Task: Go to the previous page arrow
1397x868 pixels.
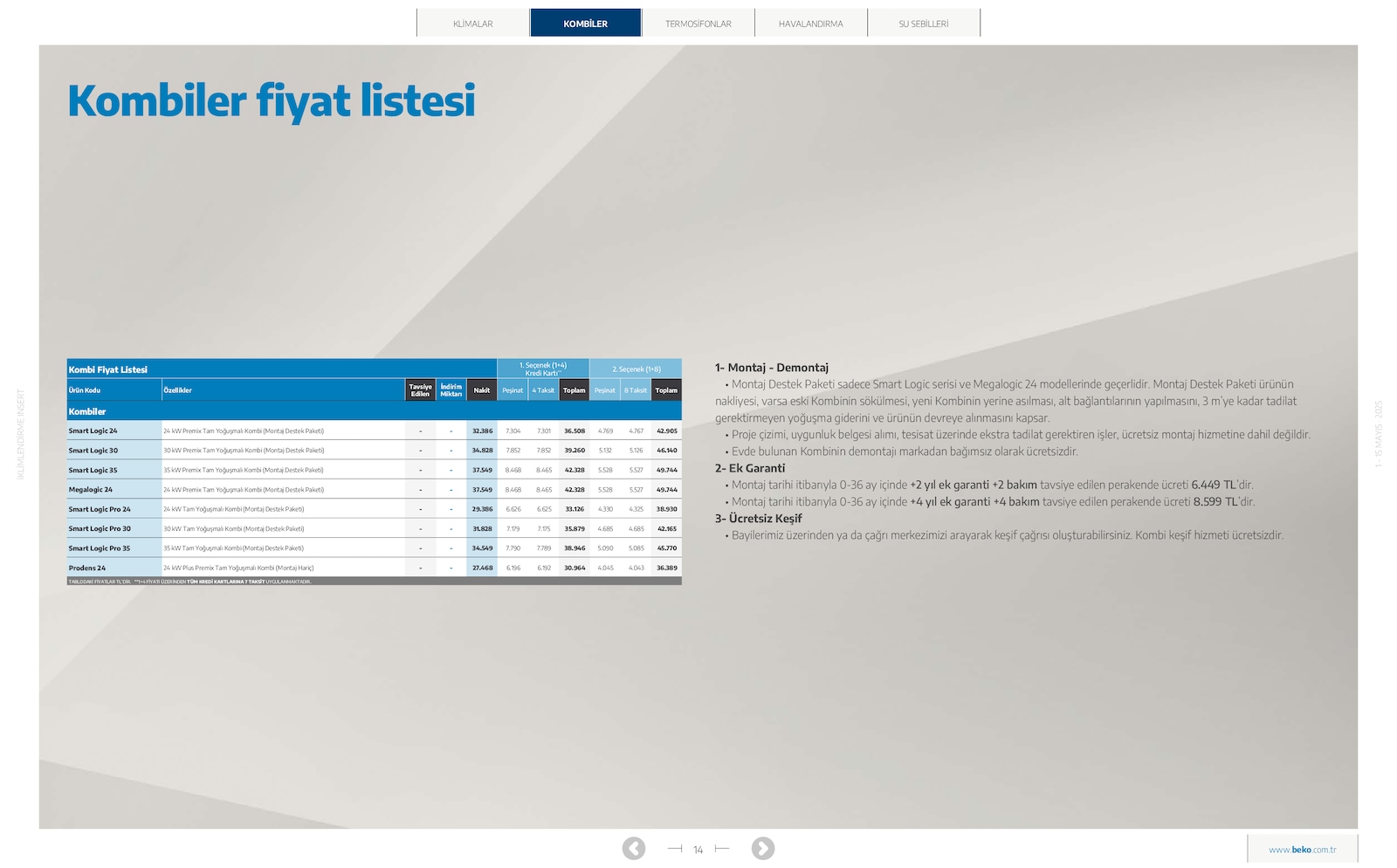Action: [634, 848]
